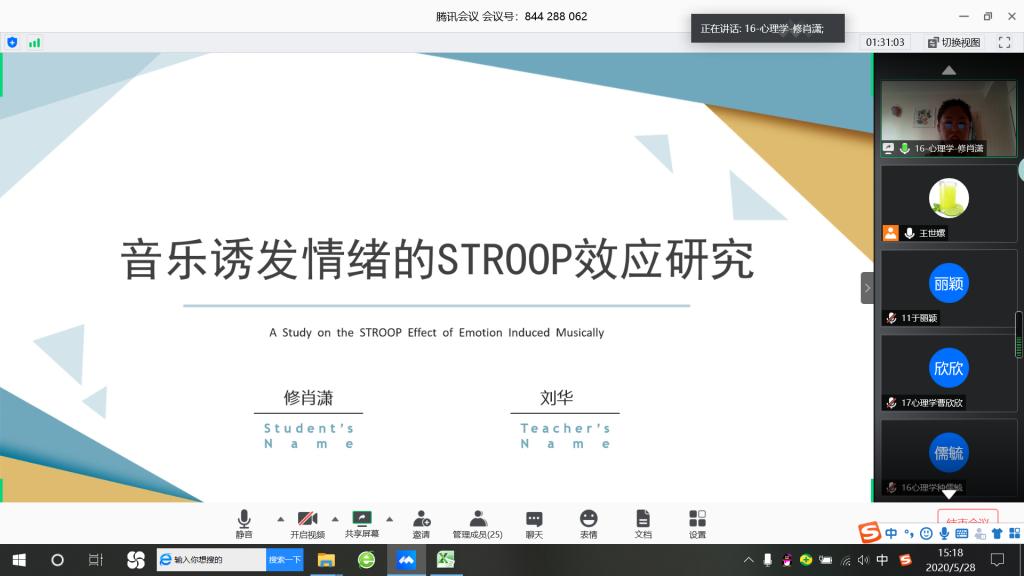Expand video options arrow beside 开启视频
The width and height of the screenshot is (1024, 576).
pos(335,519)
